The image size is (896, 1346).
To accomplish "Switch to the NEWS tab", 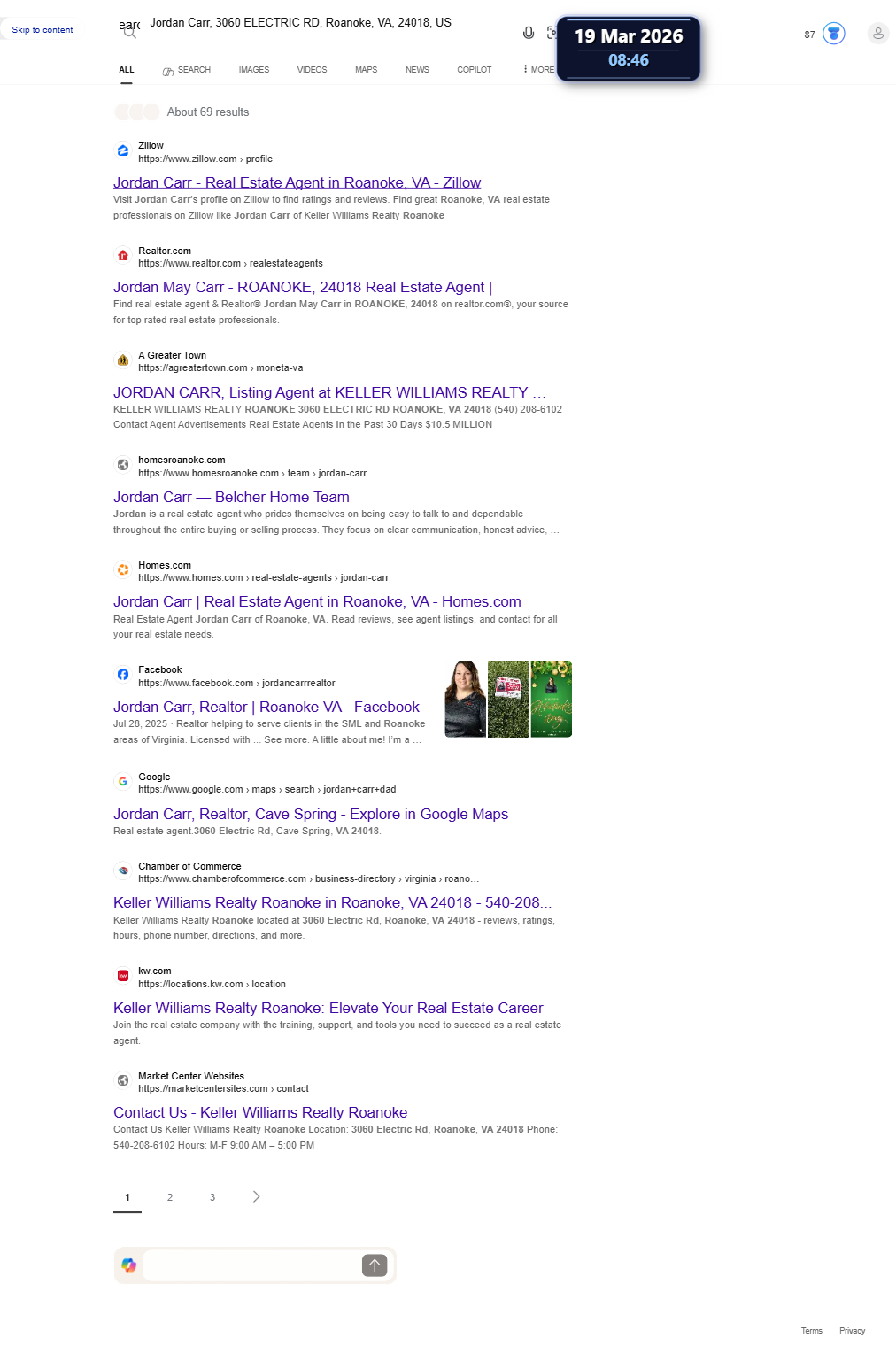I will [x=417, y=70].
